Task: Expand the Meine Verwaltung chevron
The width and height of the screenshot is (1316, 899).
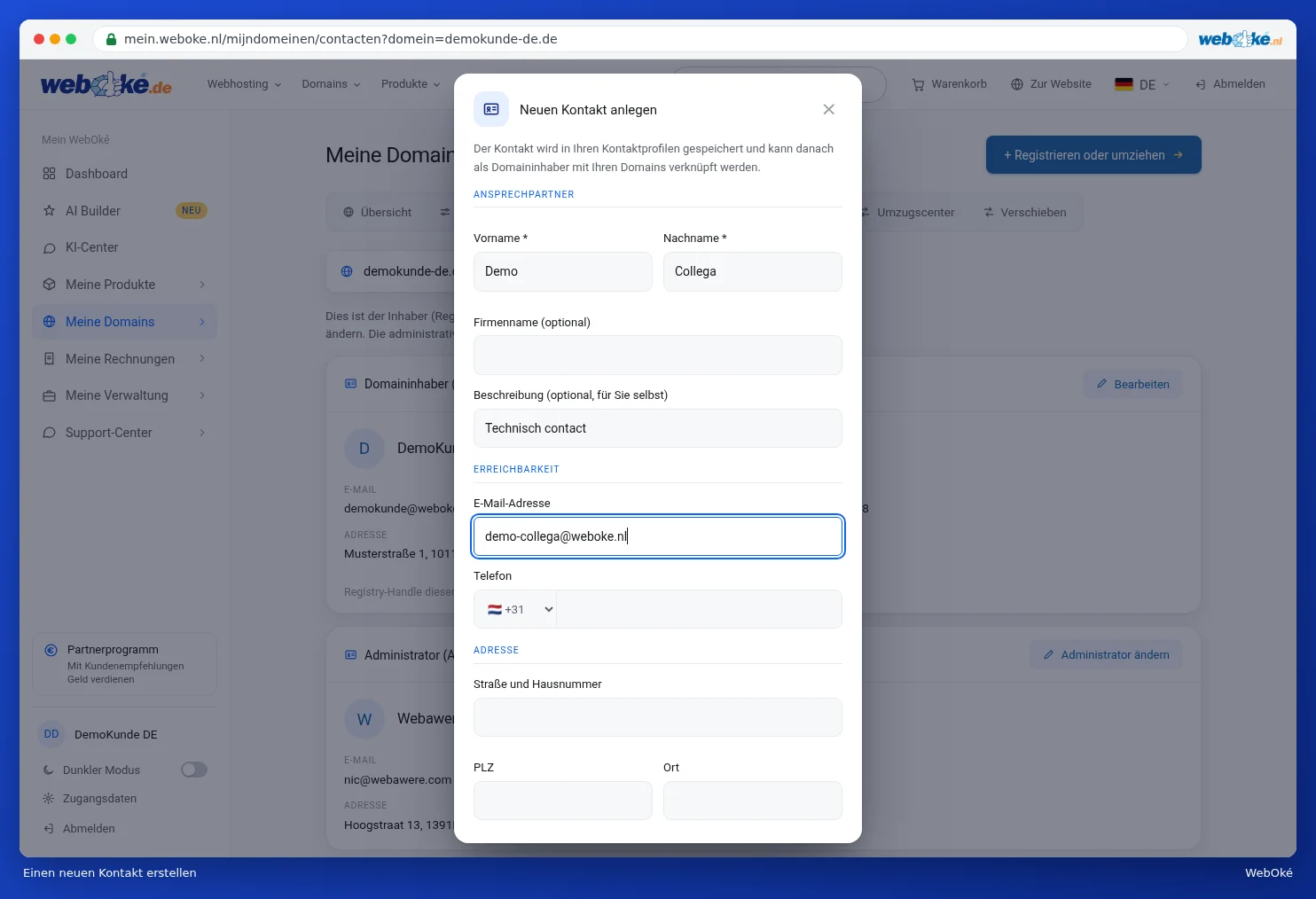Action: (202, 395)
